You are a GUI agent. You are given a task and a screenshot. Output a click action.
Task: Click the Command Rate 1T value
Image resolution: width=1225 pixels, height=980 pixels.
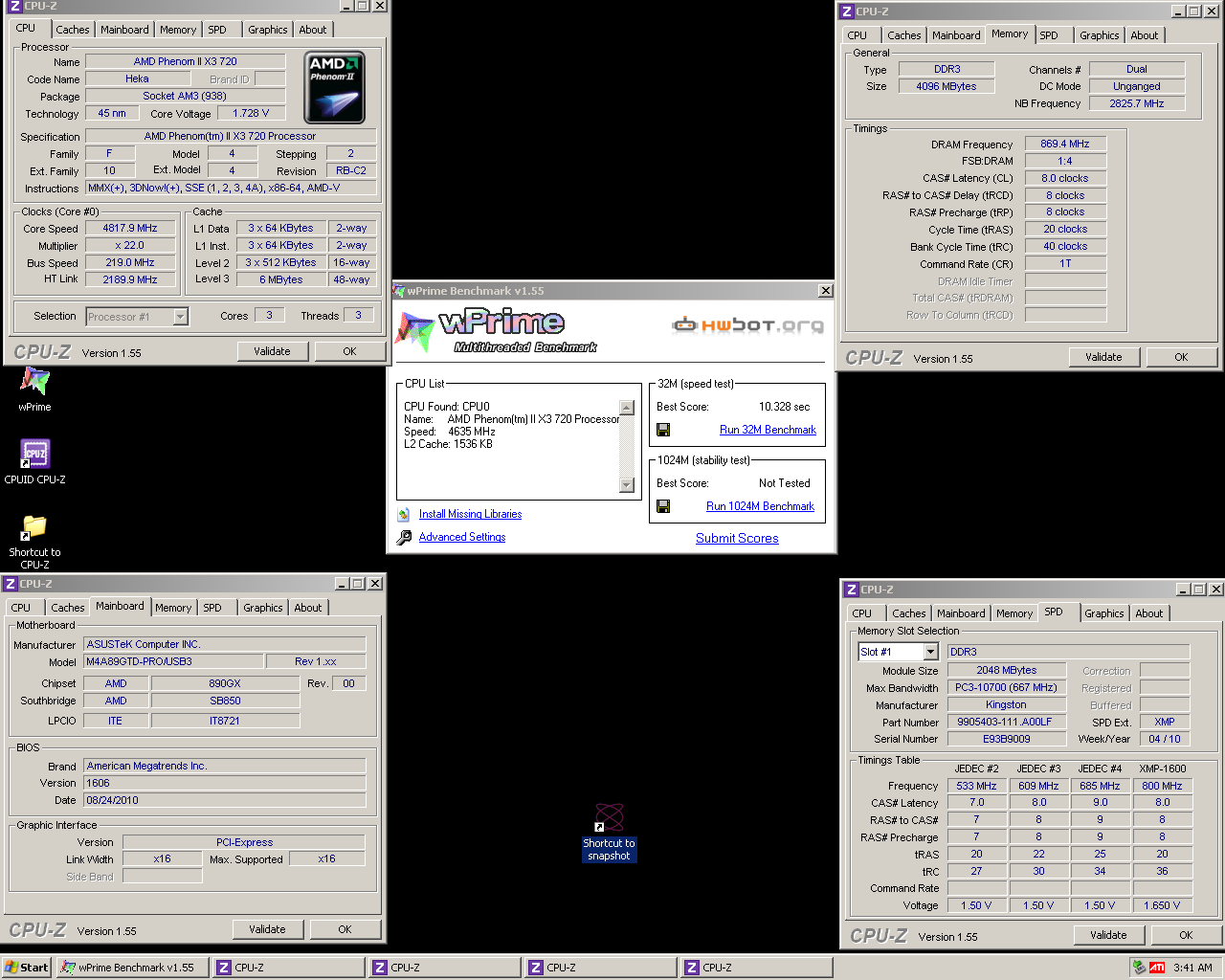1065,263
